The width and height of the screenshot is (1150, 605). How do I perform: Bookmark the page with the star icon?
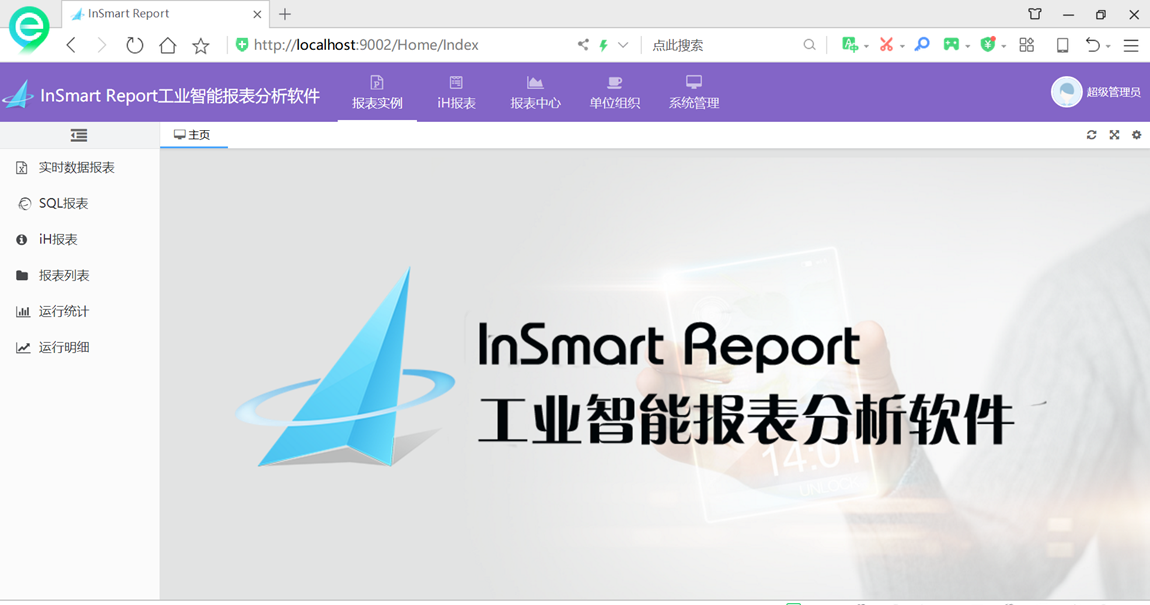coord(201,45)
